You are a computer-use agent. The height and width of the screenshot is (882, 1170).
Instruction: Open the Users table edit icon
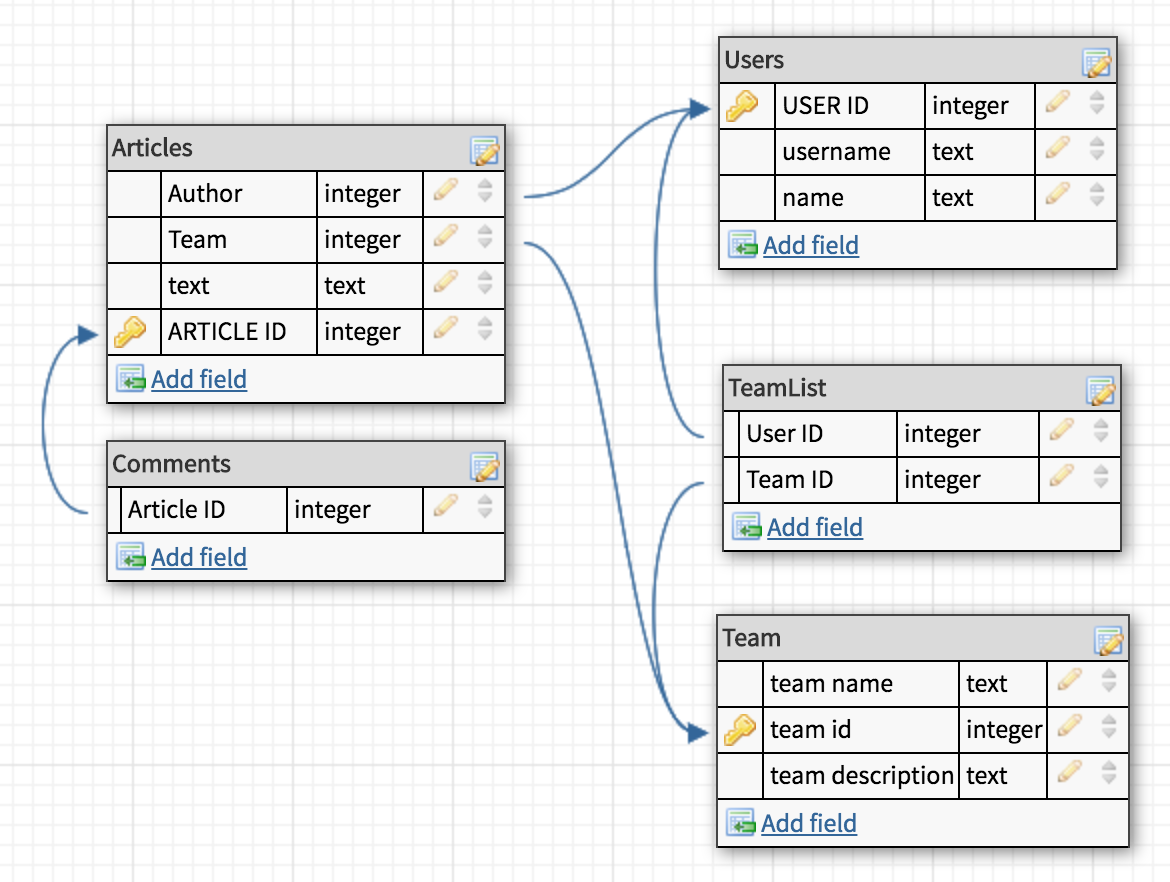pos(1097,63)
